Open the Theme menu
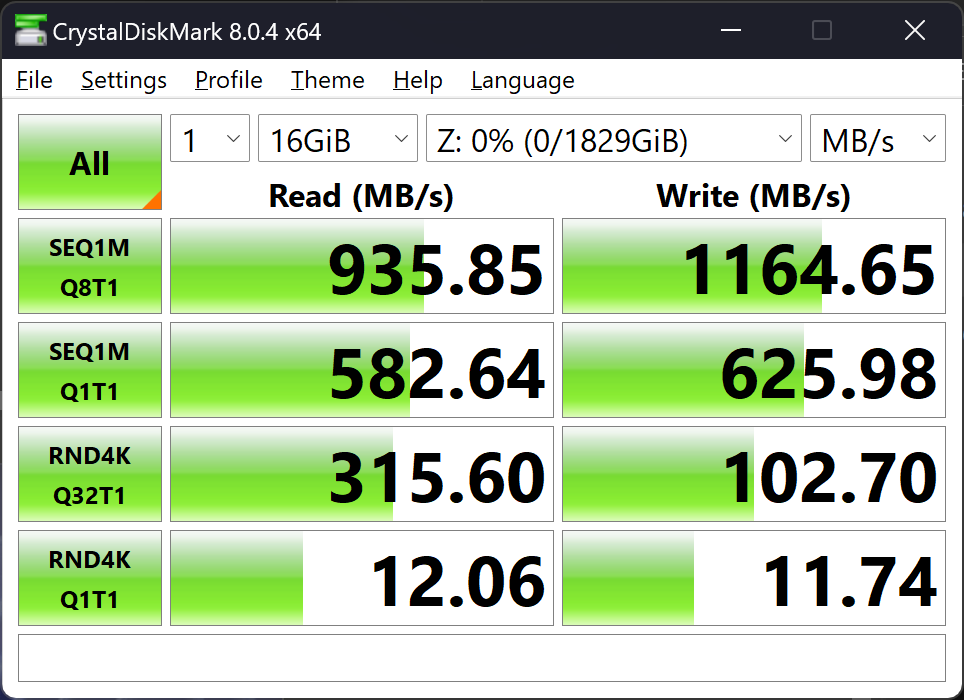Image resolution: width=964 pixels, height=700 pixels. [x=328, y=80]
